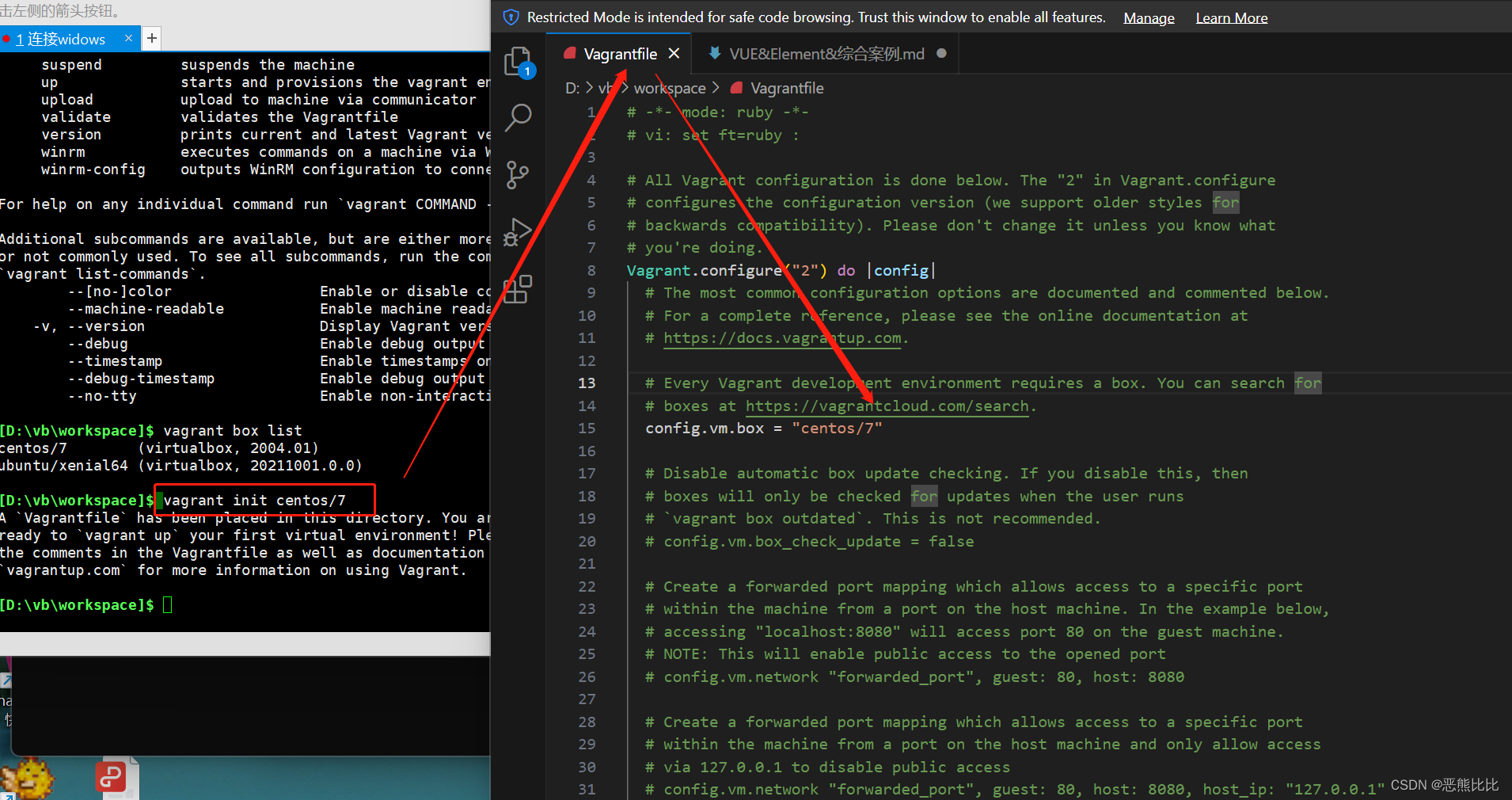Image resolution: width=1512 pixels, height=800 pixels.
Task: Click the Vagrantfile tab's ruby file icon
Action: [x=569, y=54]
